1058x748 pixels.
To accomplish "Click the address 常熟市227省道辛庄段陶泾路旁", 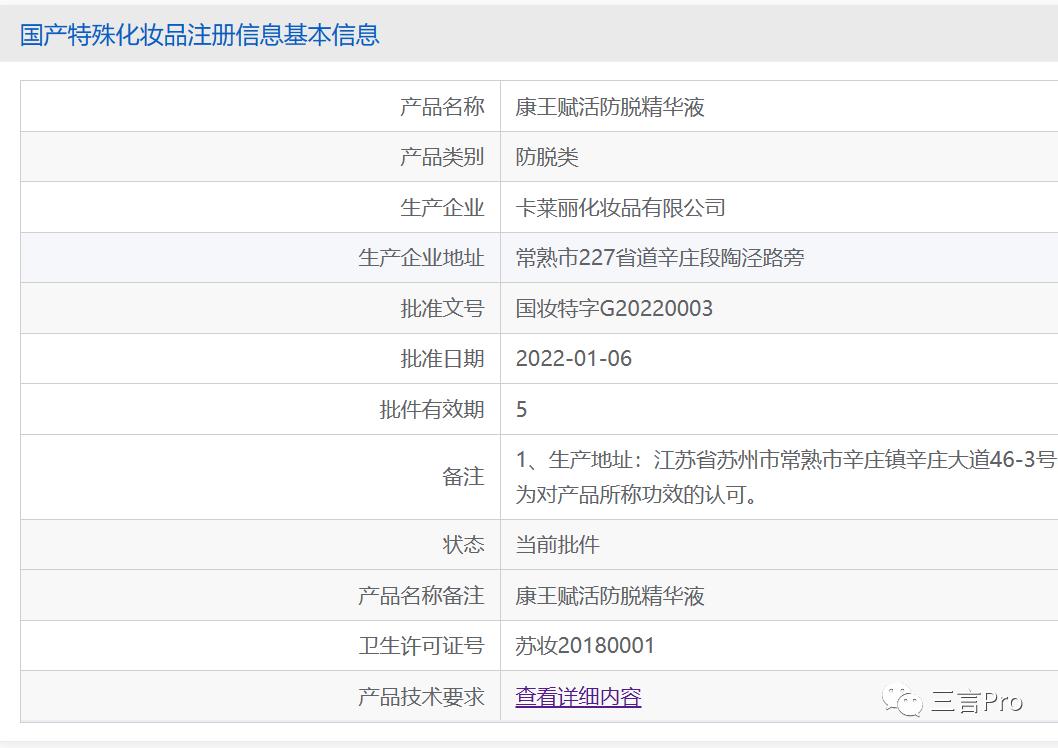I will [660, 258].
